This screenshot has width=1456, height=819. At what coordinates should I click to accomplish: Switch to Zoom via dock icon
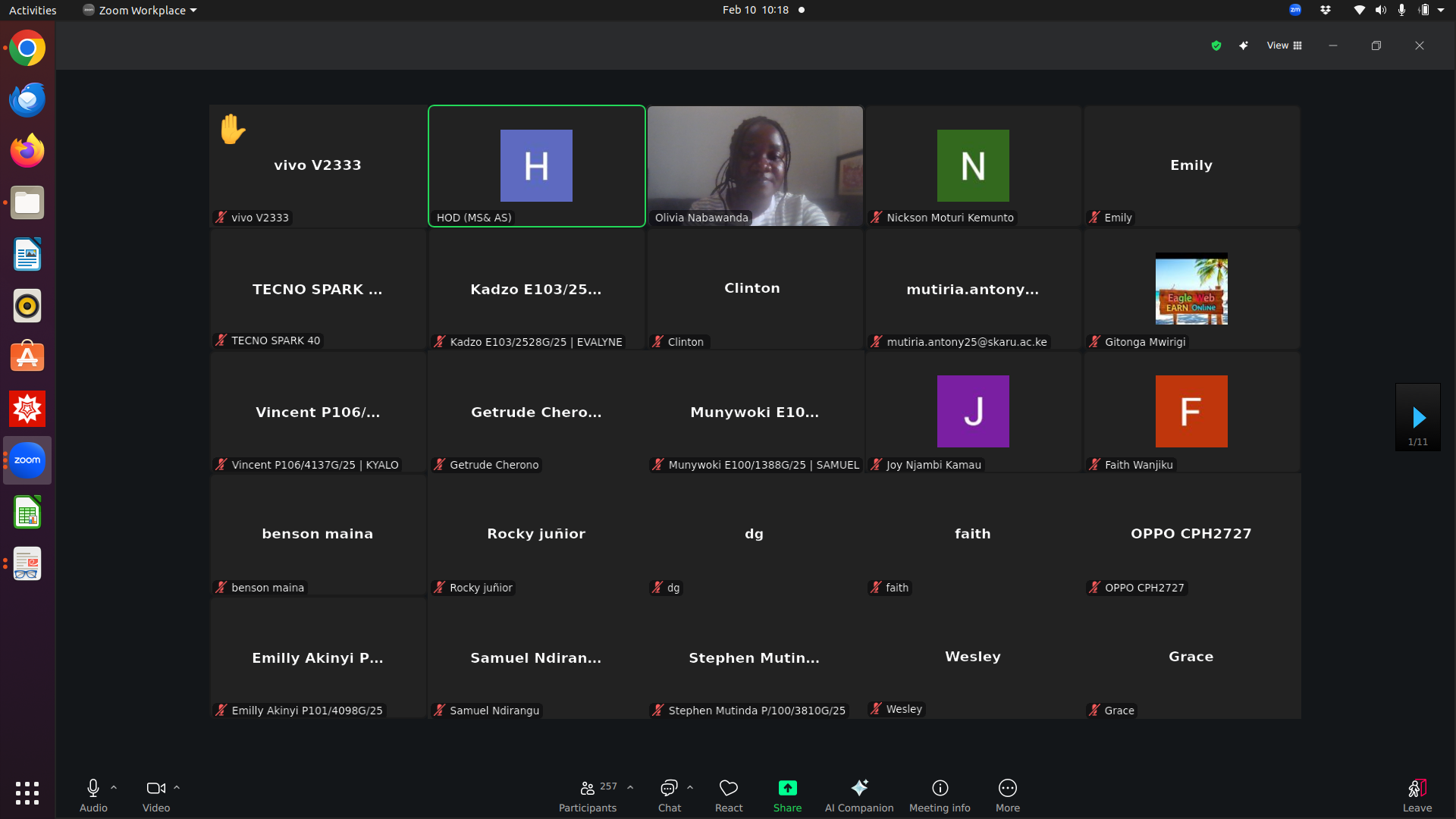tap(27, 460)
